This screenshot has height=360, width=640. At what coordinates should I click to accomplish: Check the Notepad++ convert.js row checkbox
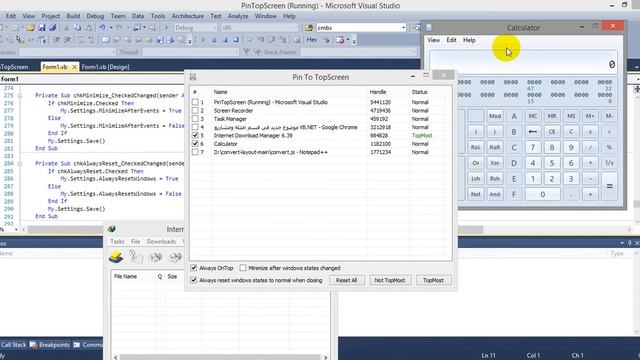[x=195, y=152]
